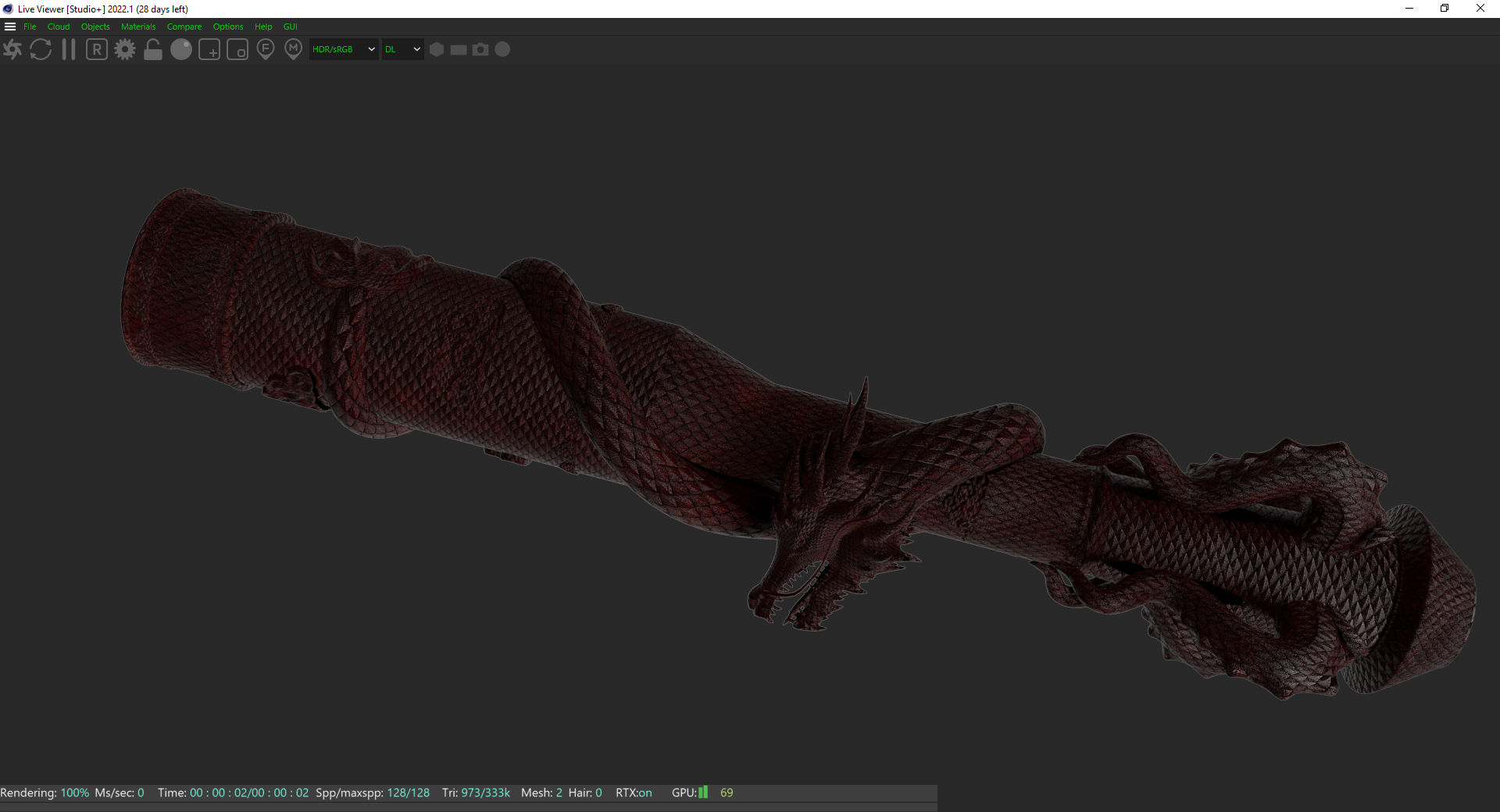1500x812 pixels.
Task: Toggle the grey camera icon in toolbar
Action: click(480, 50)
